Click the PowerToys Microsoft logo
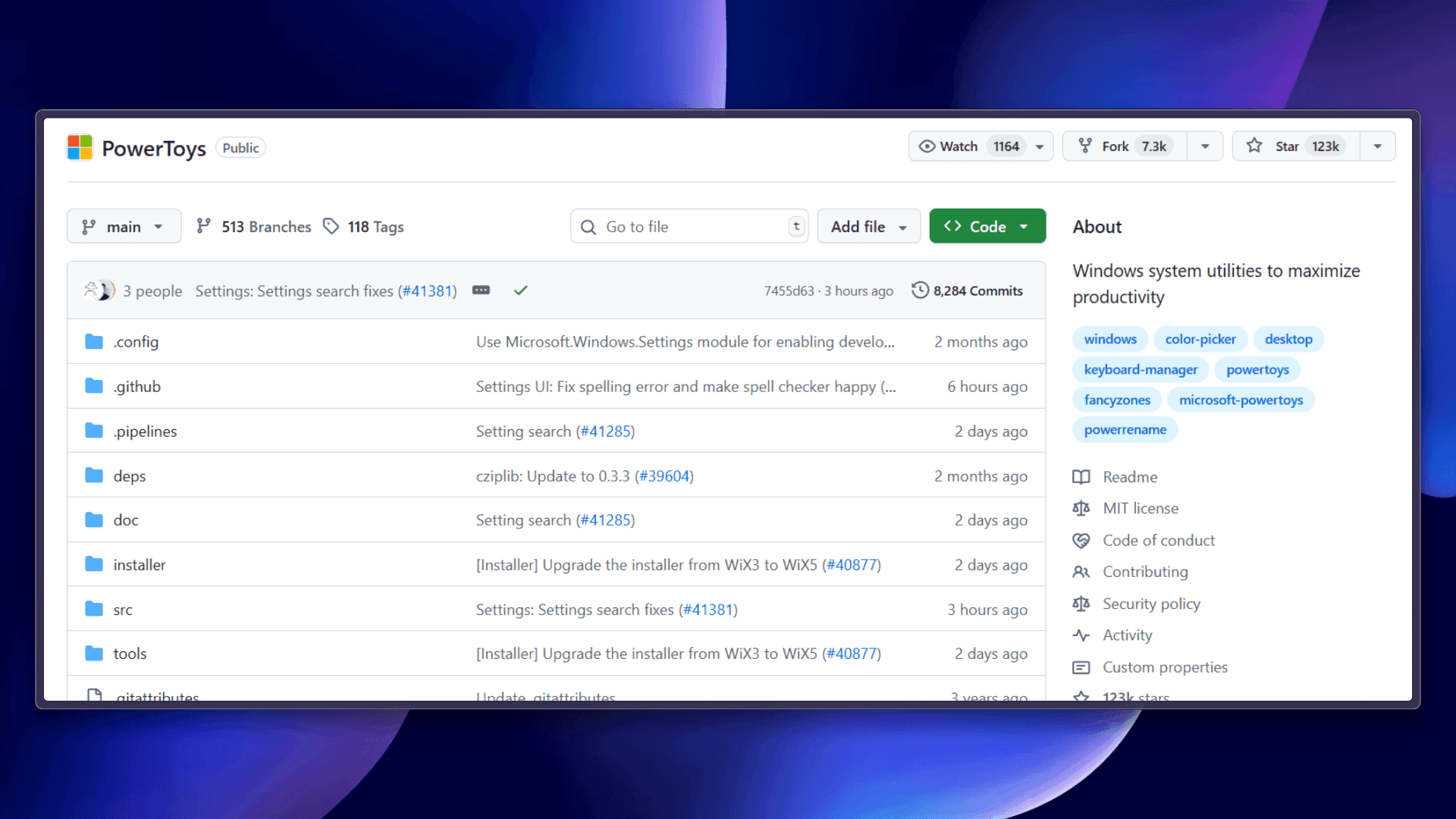Image resolution: width=1456 pixels, height=819 pixels. 80,147
